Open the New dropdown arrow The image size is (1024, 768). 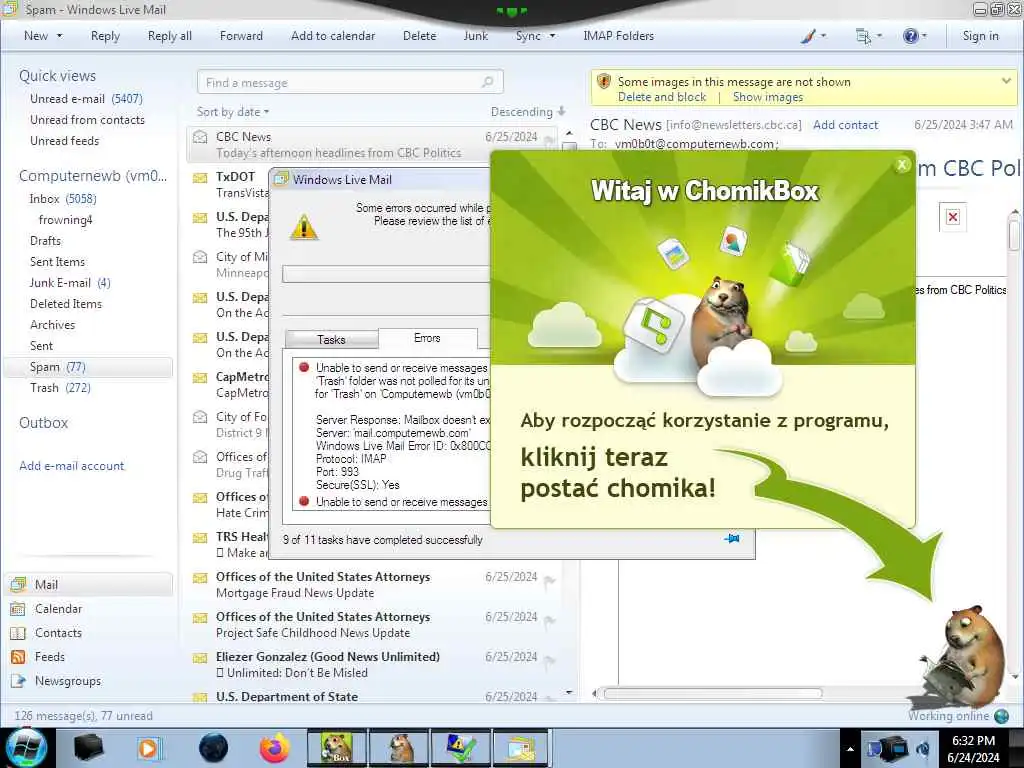pyautogui.click(x=59, y=36)
